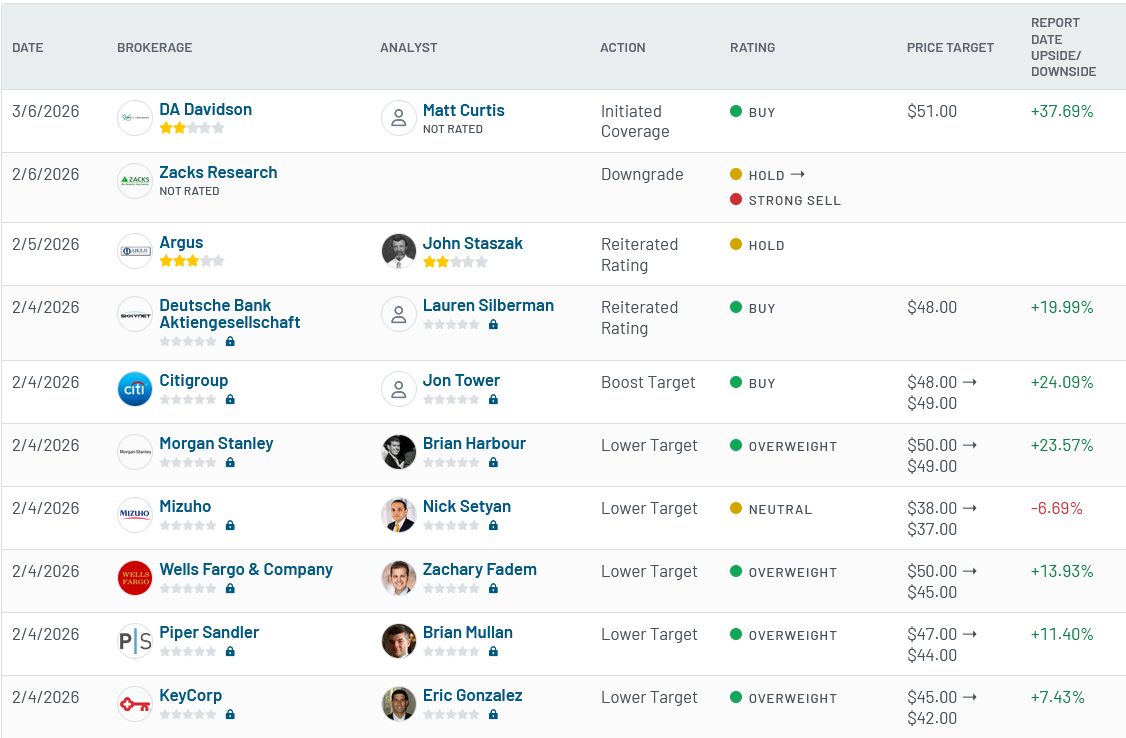Click John Staszak's profile photo
The height and width of the screenshot is (738, 1126).
399,251
